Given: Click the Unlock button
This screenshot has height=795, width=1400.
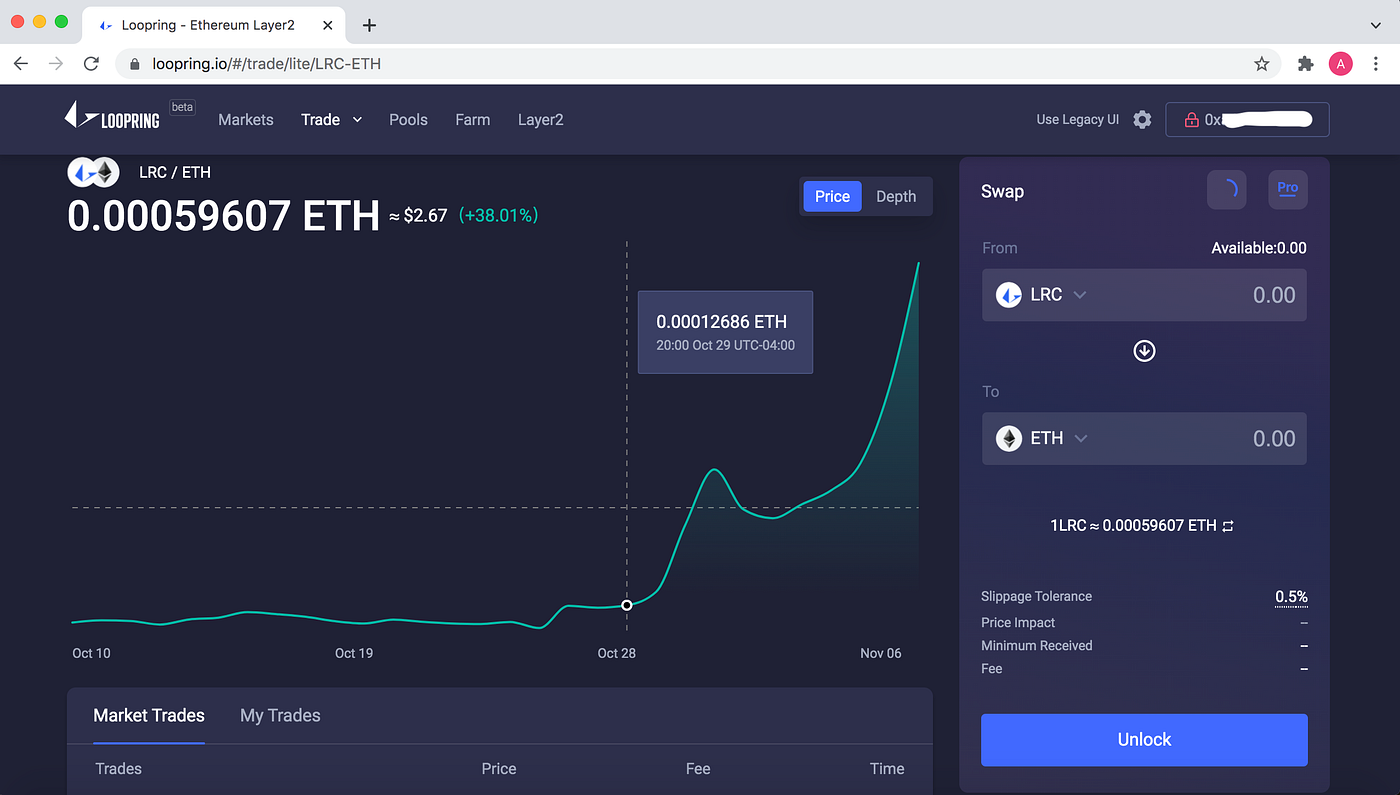Looking at the screenshot, I should (1144, 740).
